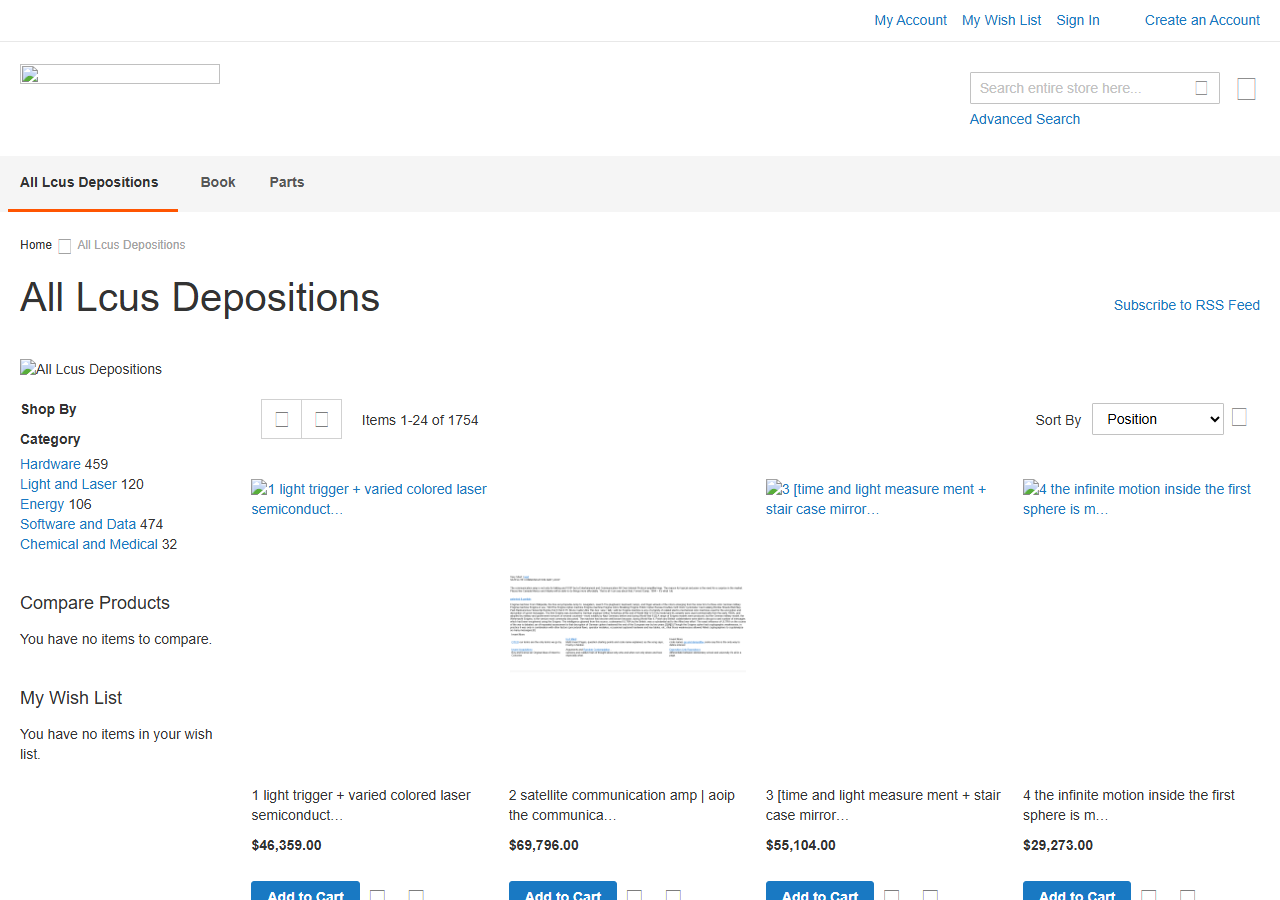
Task: Open 1 light trigger product image link
Action: [369, 499]
